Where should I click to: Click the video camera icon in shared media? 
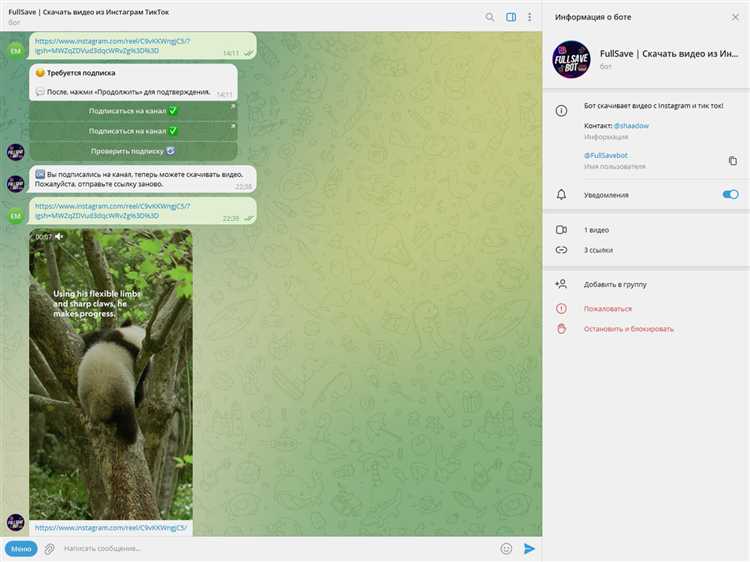[561, 230]
